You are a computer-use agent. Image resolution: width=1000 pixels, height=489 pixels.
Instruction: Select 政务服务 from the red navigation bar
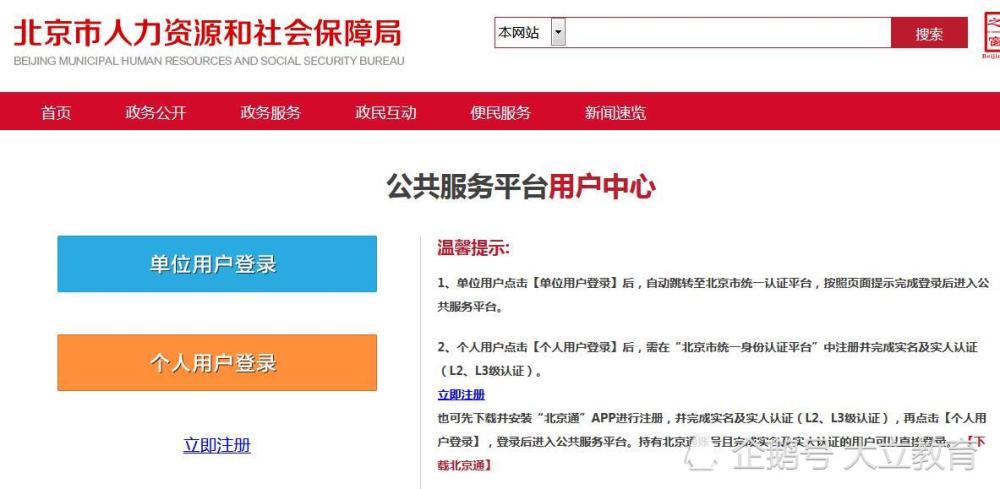point(270,112)
